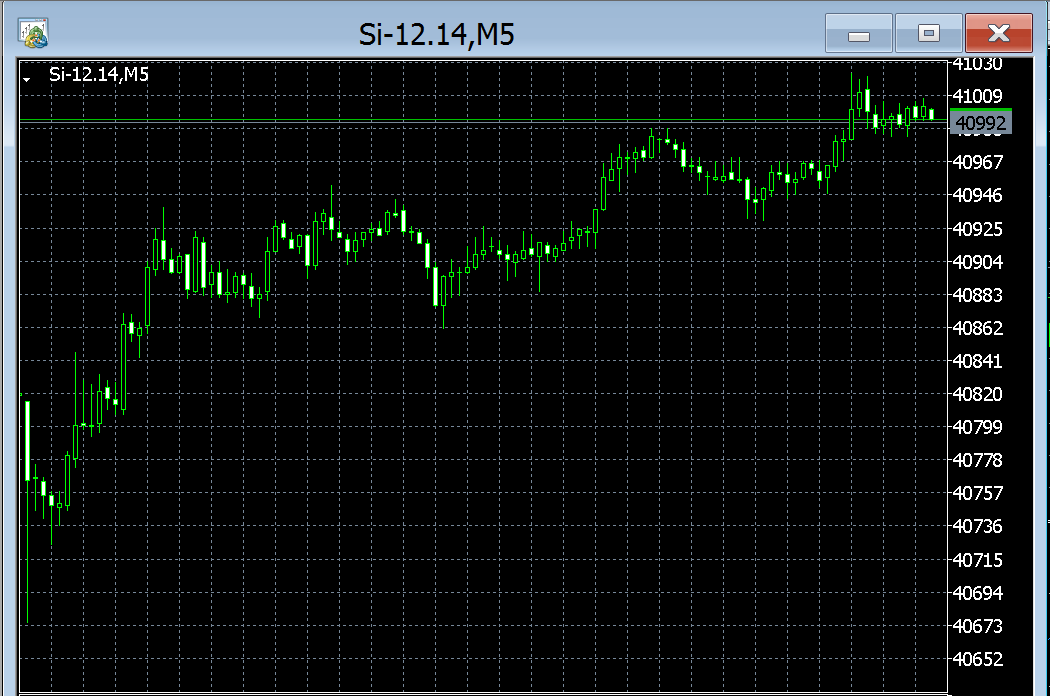Maximize the chart window
The image size is (1050, 696).
(928, 34)
